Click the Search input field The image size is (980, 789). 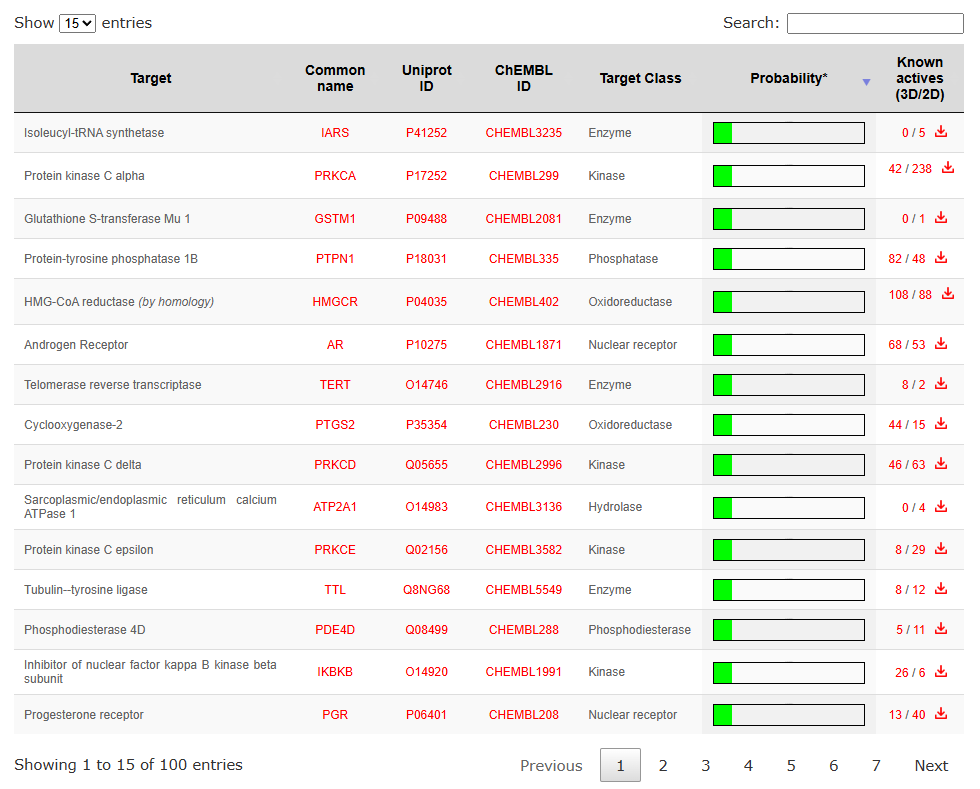pos(874,23)
